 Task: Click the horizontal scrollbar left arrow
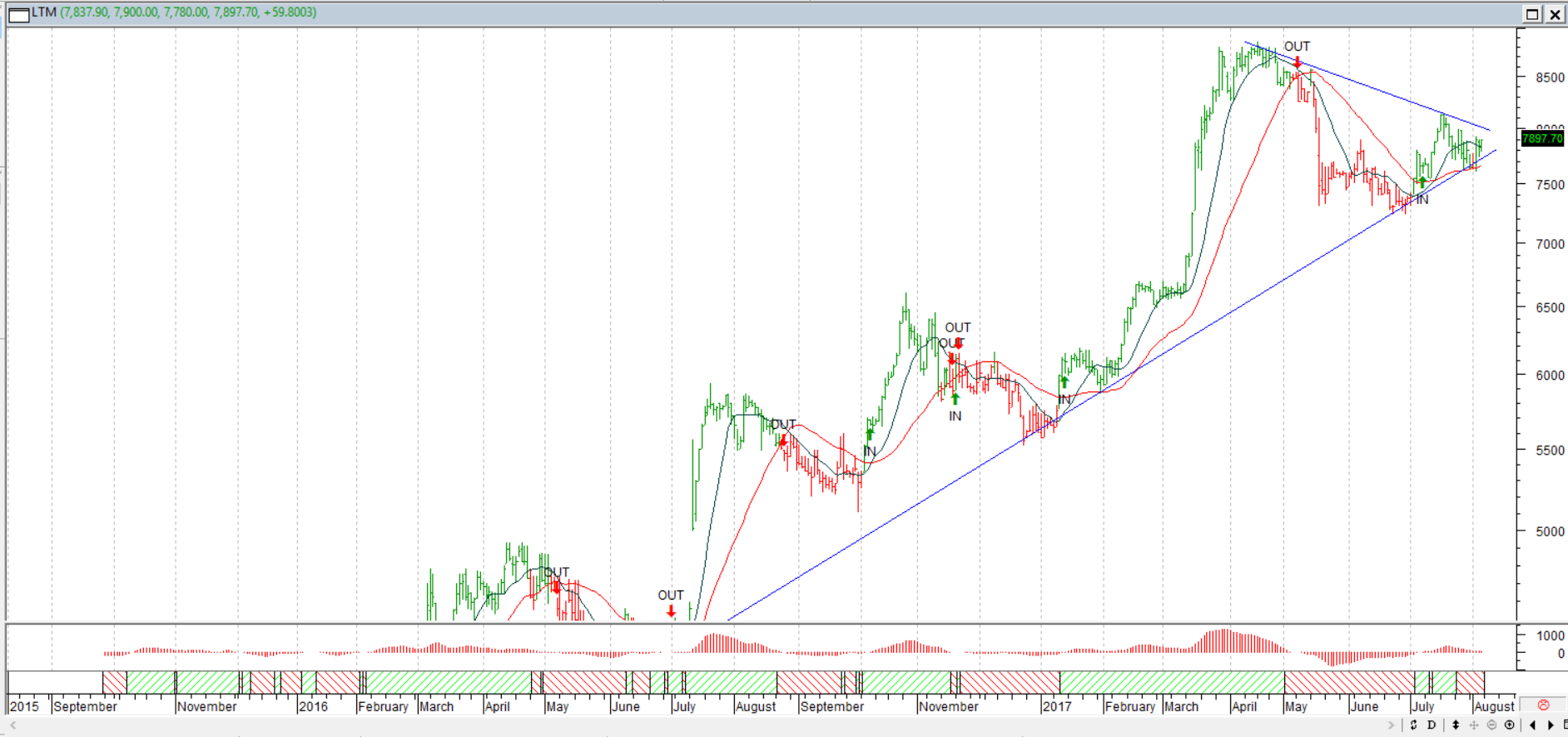pos(13,725)
